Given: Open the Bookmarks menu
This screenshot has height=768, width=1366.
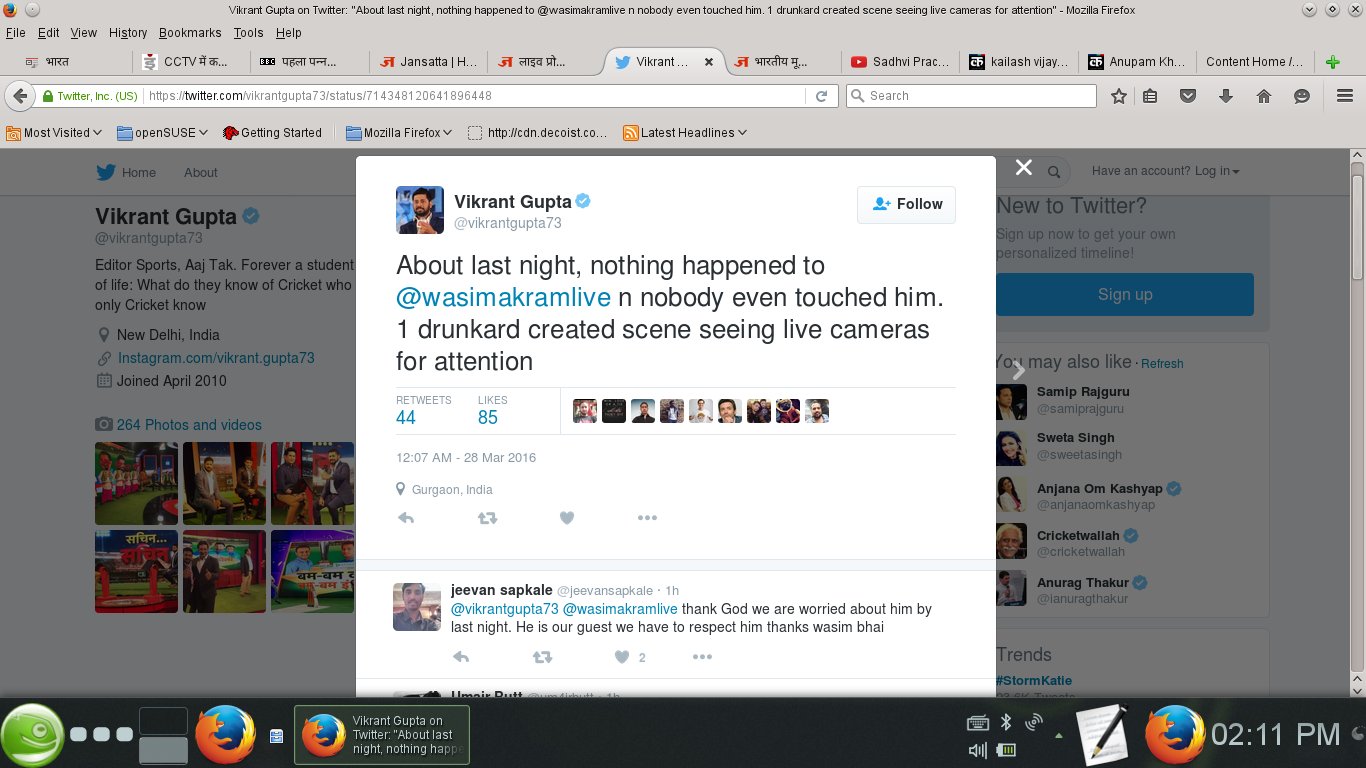Looking at the screenshot, I should [190, 33].
